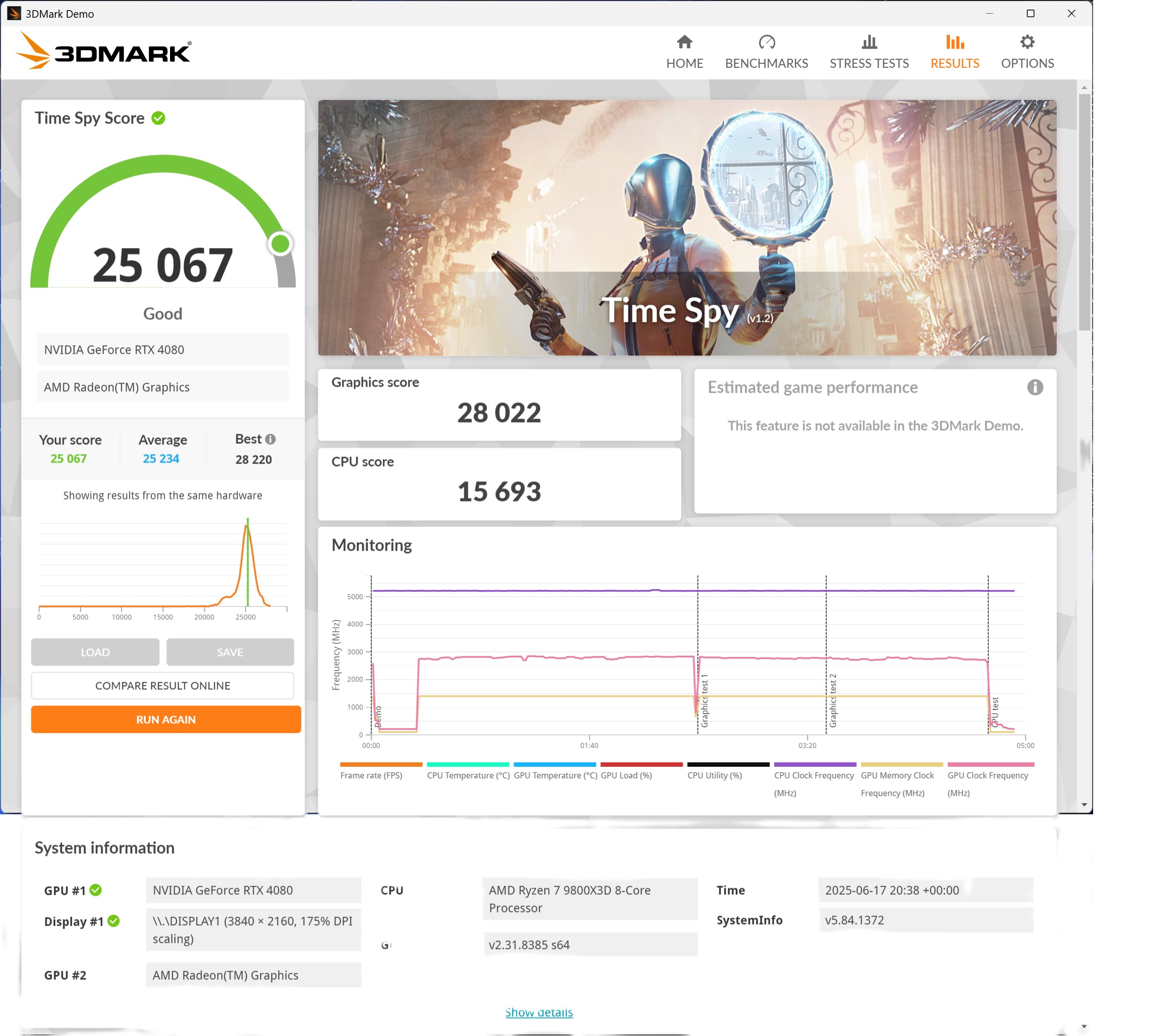This screenshot has height=1036, width=1166.
Task: Click the info icon next to Best score
Action: [x=270, y=439]
